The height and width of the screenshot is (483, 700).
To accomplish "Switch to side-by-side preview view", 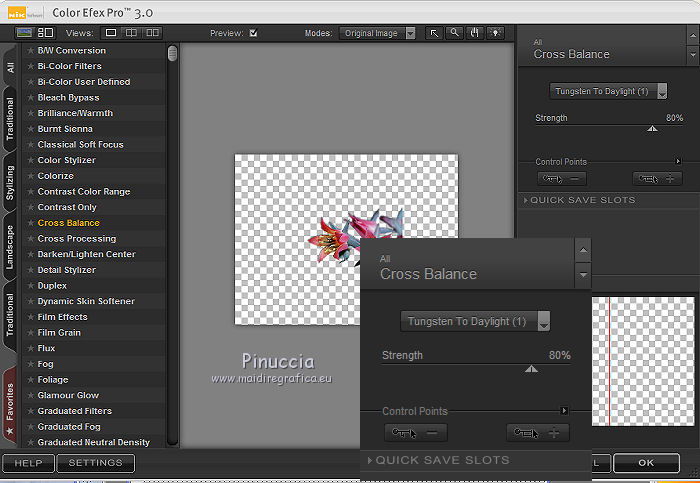I will tap(153, 33).
